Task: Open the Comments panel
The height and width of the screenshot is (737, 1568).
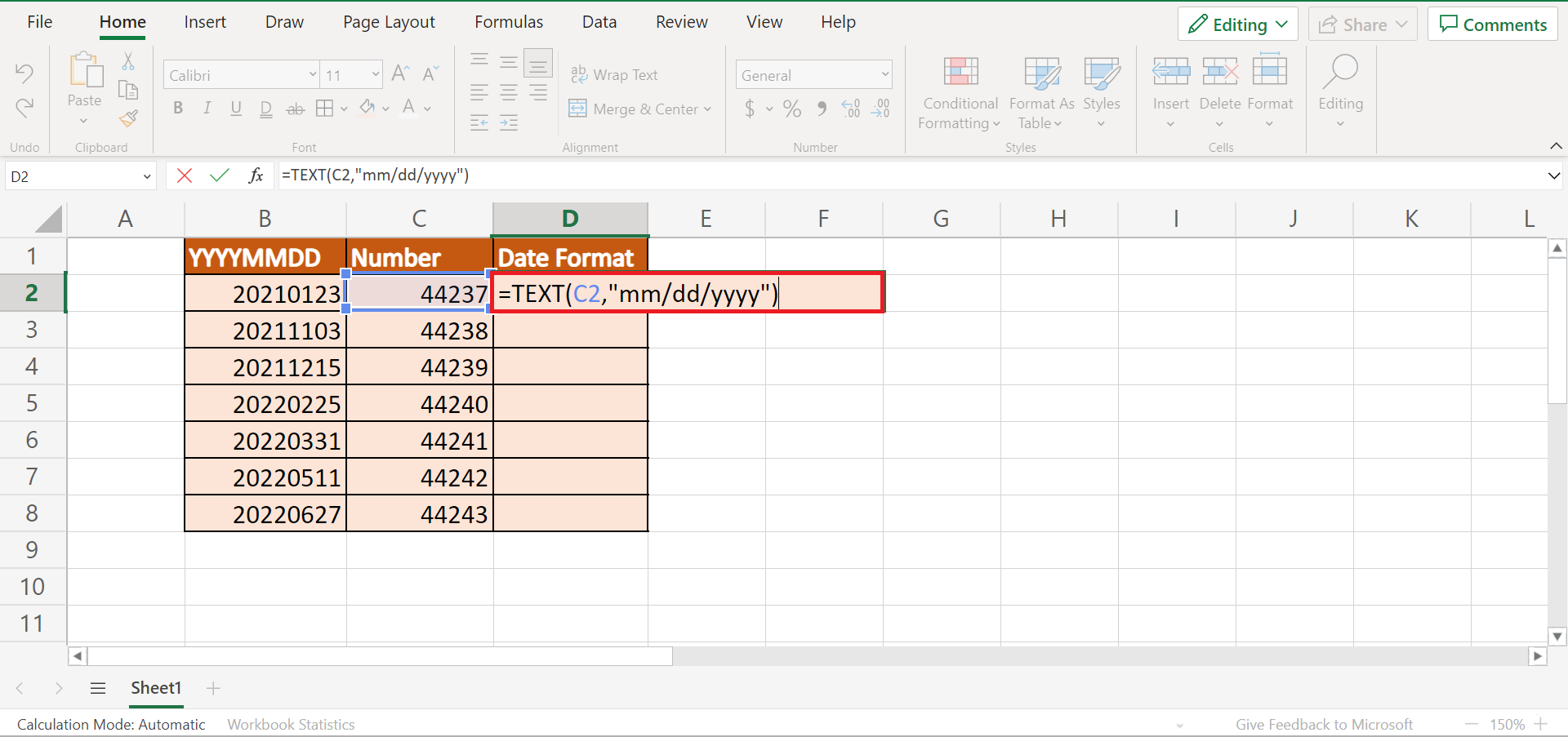Action: (x=1492, y=24)
